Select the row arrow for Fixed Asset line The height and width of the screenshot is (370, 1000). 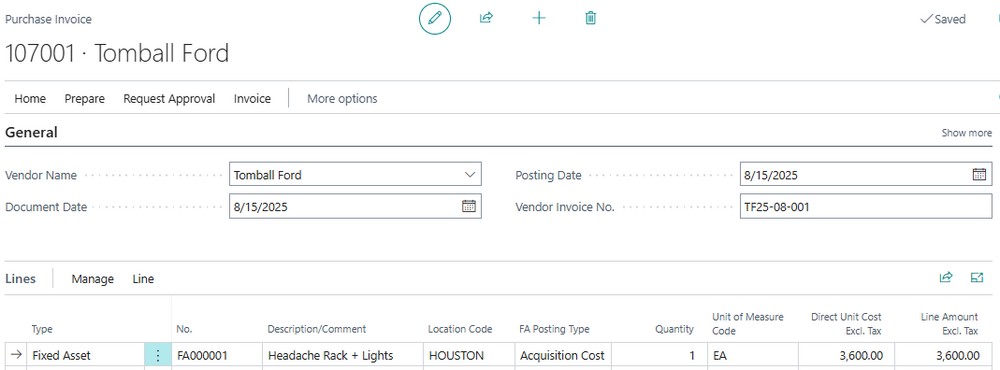tap(16, 355)
